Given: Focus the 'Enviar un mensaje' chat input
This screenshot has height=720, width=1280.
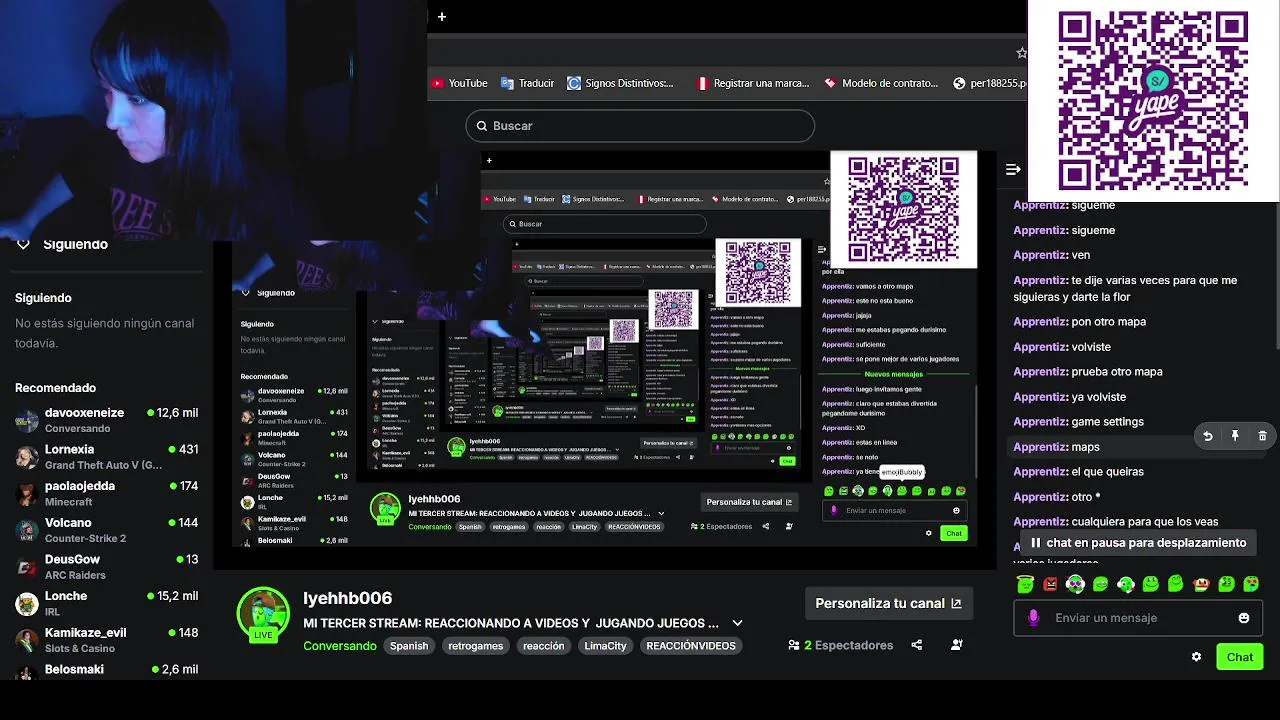Looking at the screenshot, I should (1137, 618).
